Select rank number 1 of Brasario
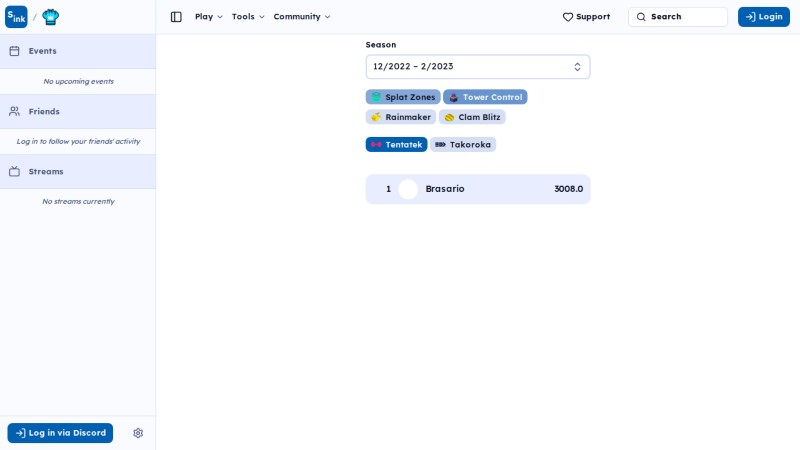This screenshot has width=800, height=450. pyautogui.click(x=388, y=189)
